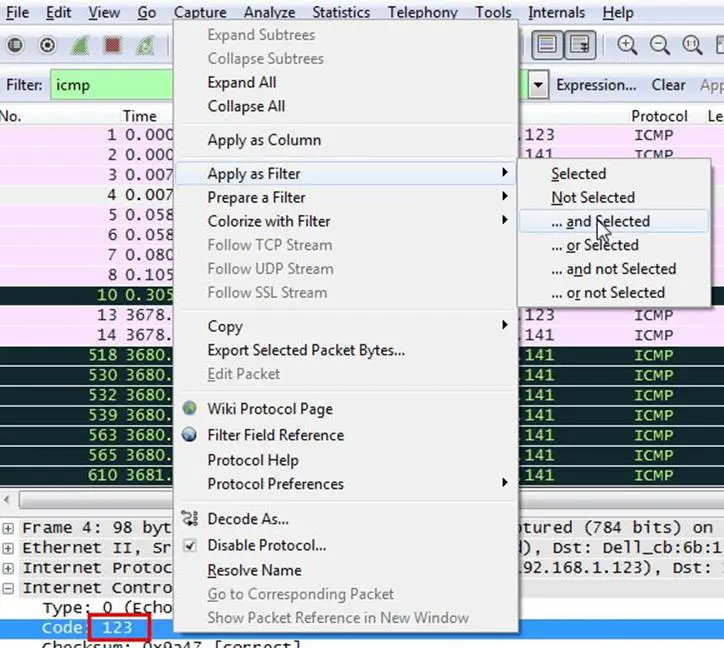Click the list interfaces toolbar icon
724x648 pixels.
tap(15, 45)
